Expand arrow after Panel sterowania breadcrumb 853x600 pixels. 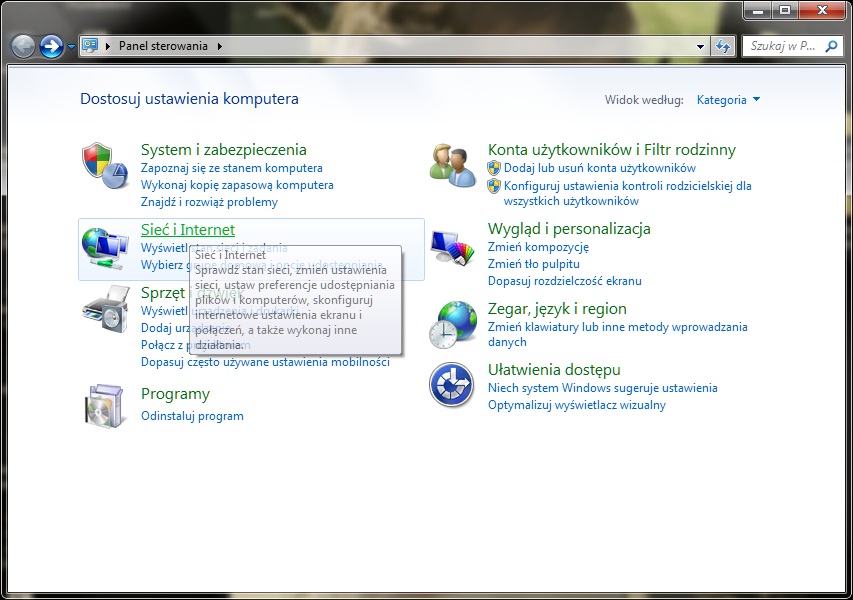[220, 46]
